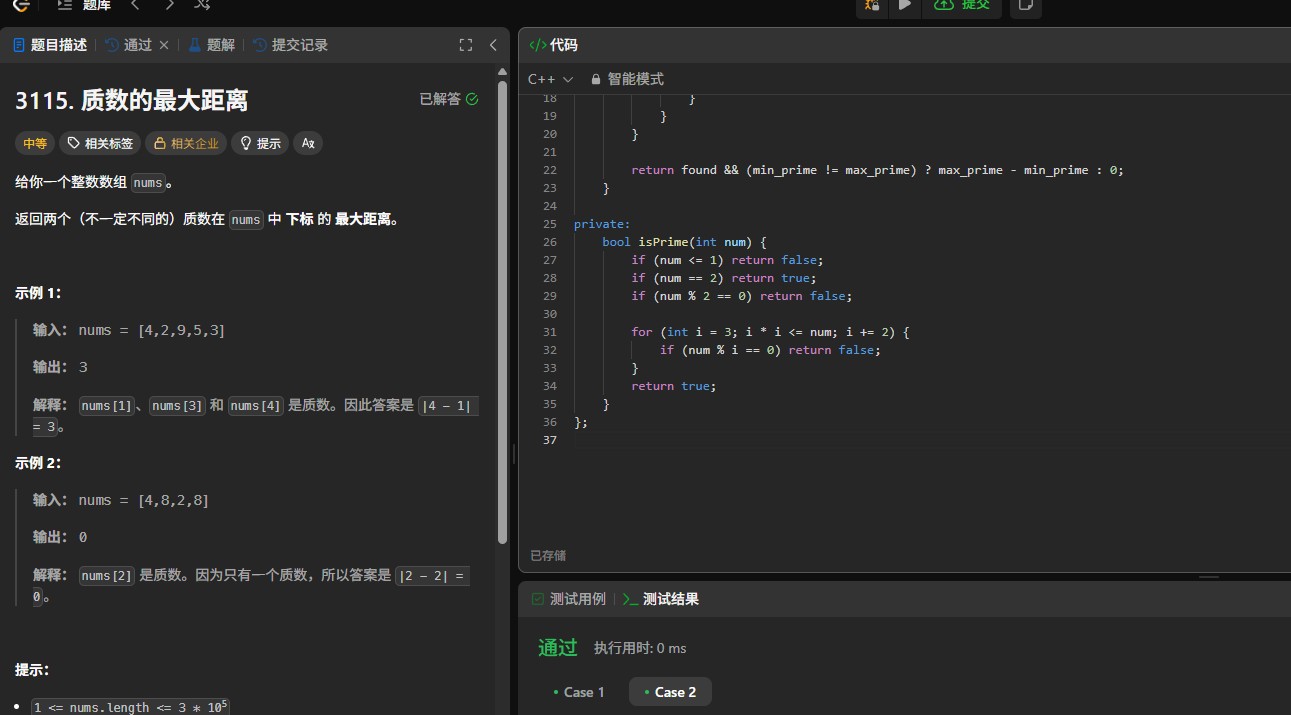1291x715 pixels.
Task: Click example input nums = [4,8,2,8]
Action: tap(143, 500)
